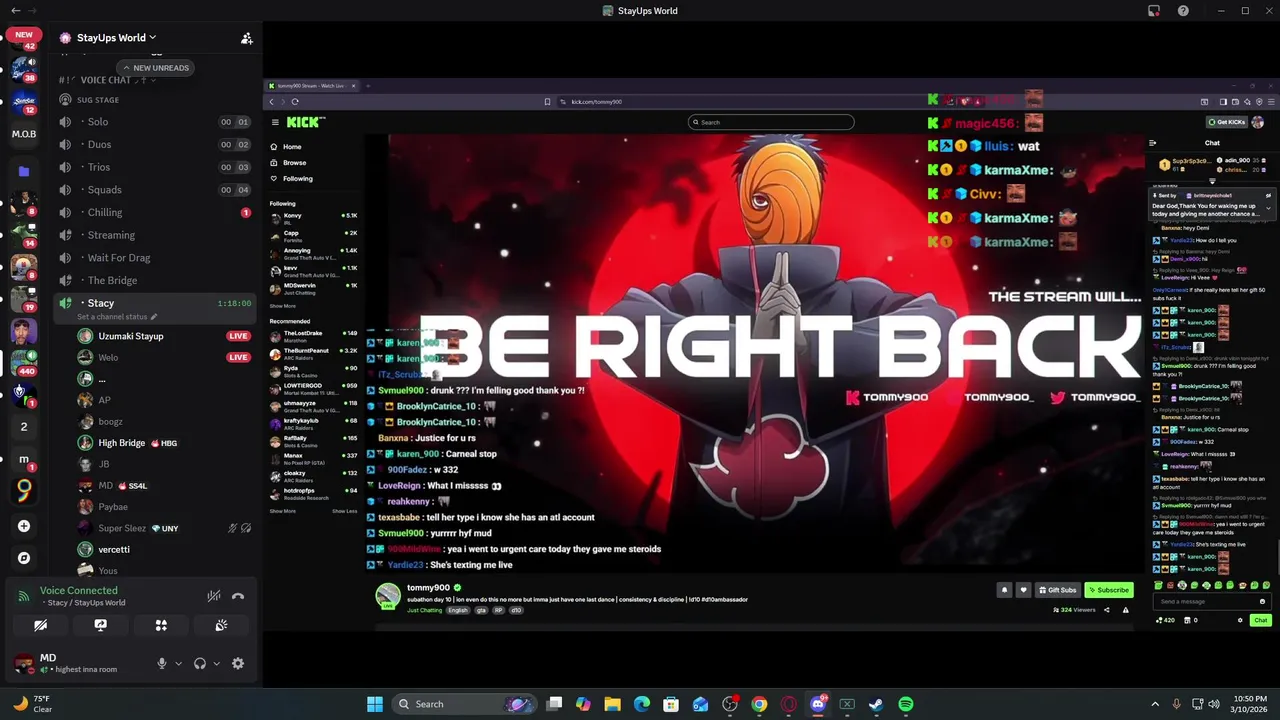Go back in Discord with top-left arrow
Image resolution: width=1280 pixels, height=720 pixels.
click(x=15, y=11)
